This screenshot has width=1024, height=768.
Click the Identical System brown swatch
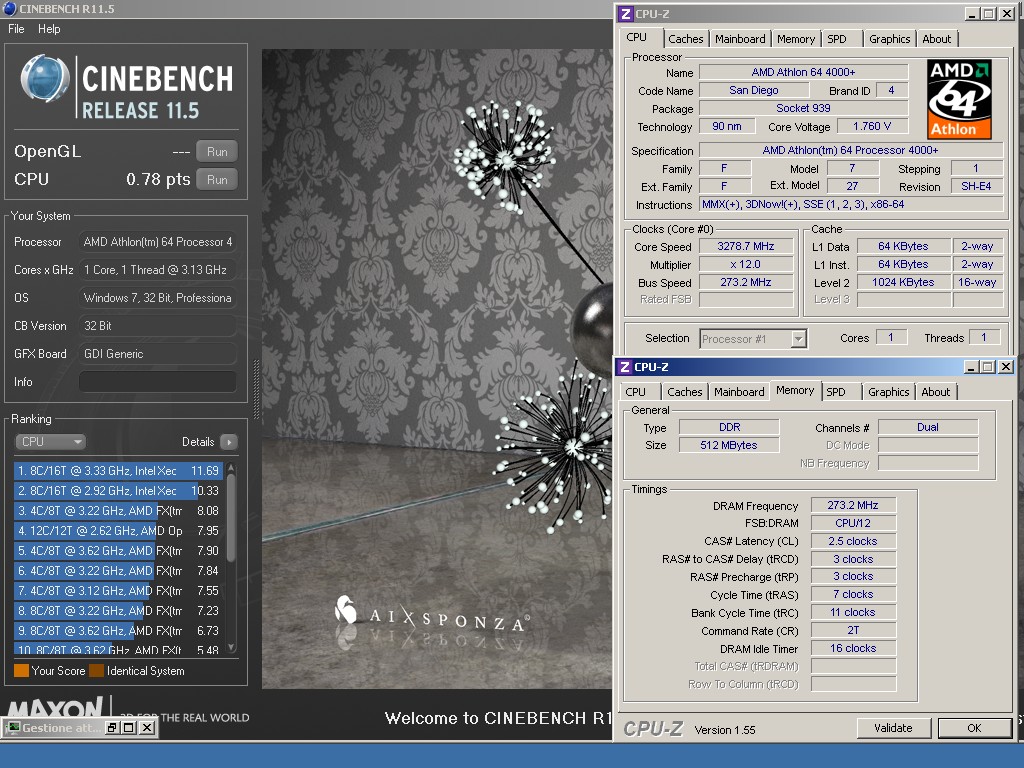[x=97, y=671]
